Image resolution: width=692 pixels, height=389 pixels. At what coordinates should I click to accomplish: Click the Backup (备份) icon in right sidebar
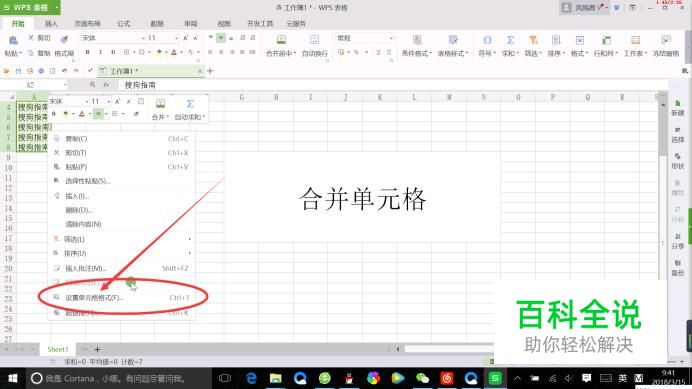(678, 263)
